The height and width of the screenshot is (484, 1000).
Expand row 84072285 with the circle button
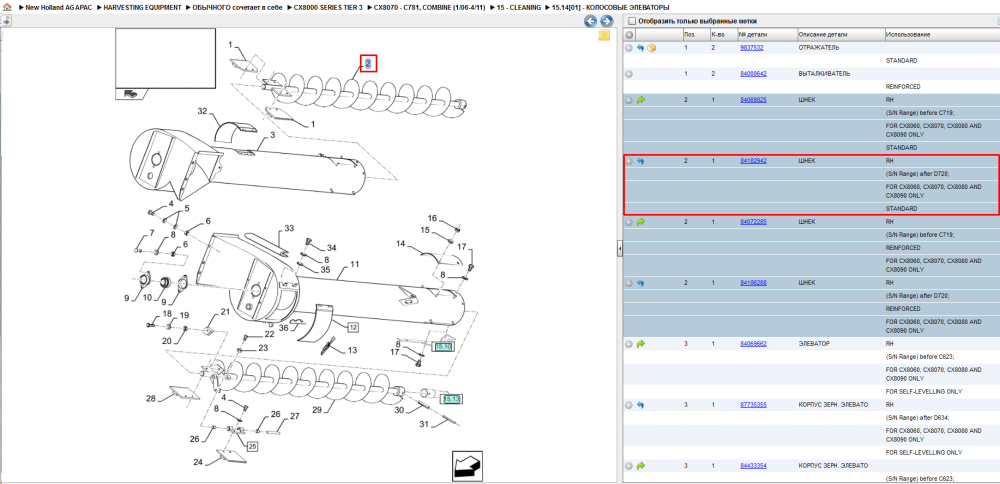click(x=629, y=222)
